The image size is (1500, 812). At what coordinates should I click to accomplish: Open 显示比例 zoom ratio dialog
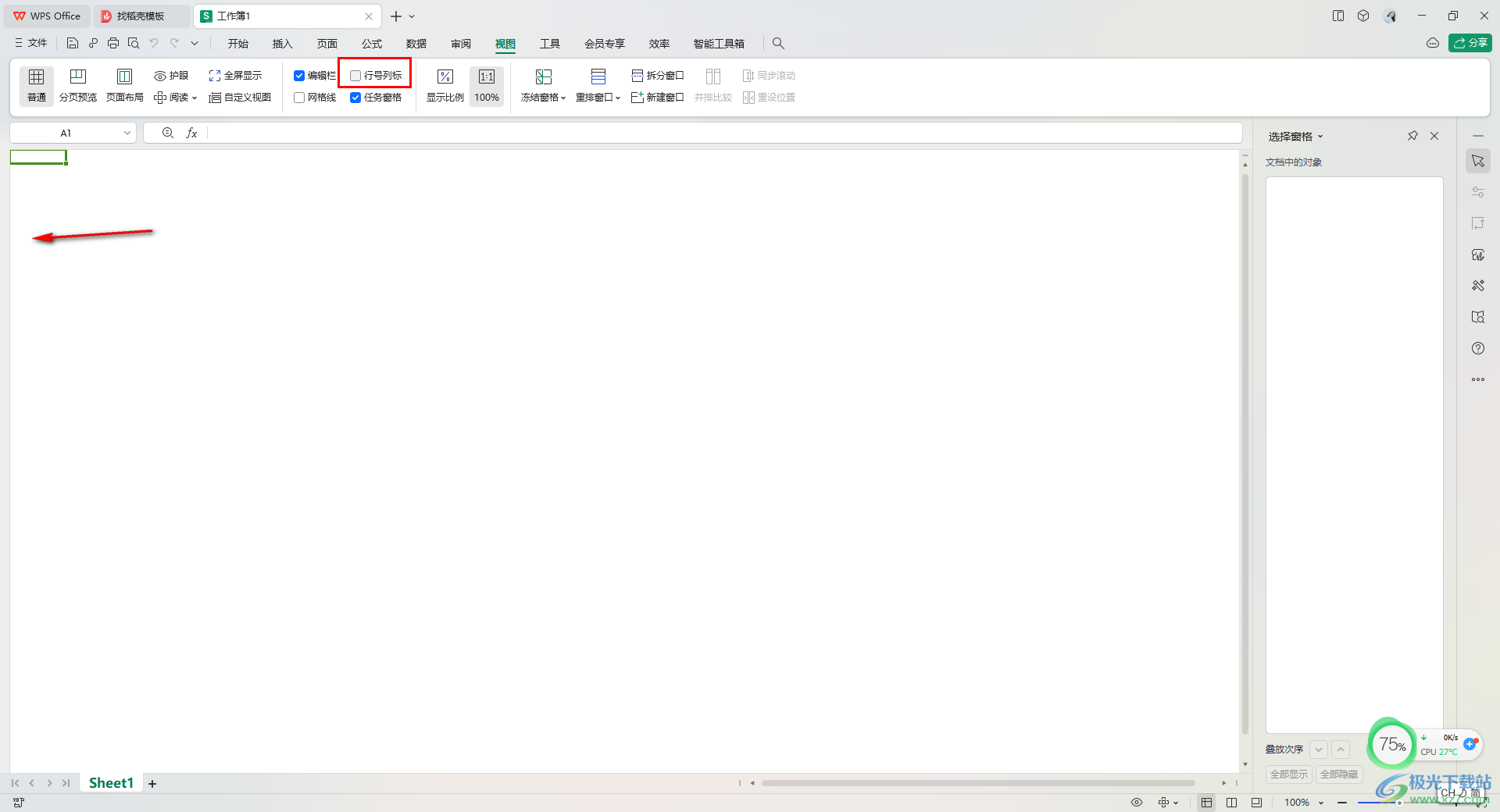point(445,86)
